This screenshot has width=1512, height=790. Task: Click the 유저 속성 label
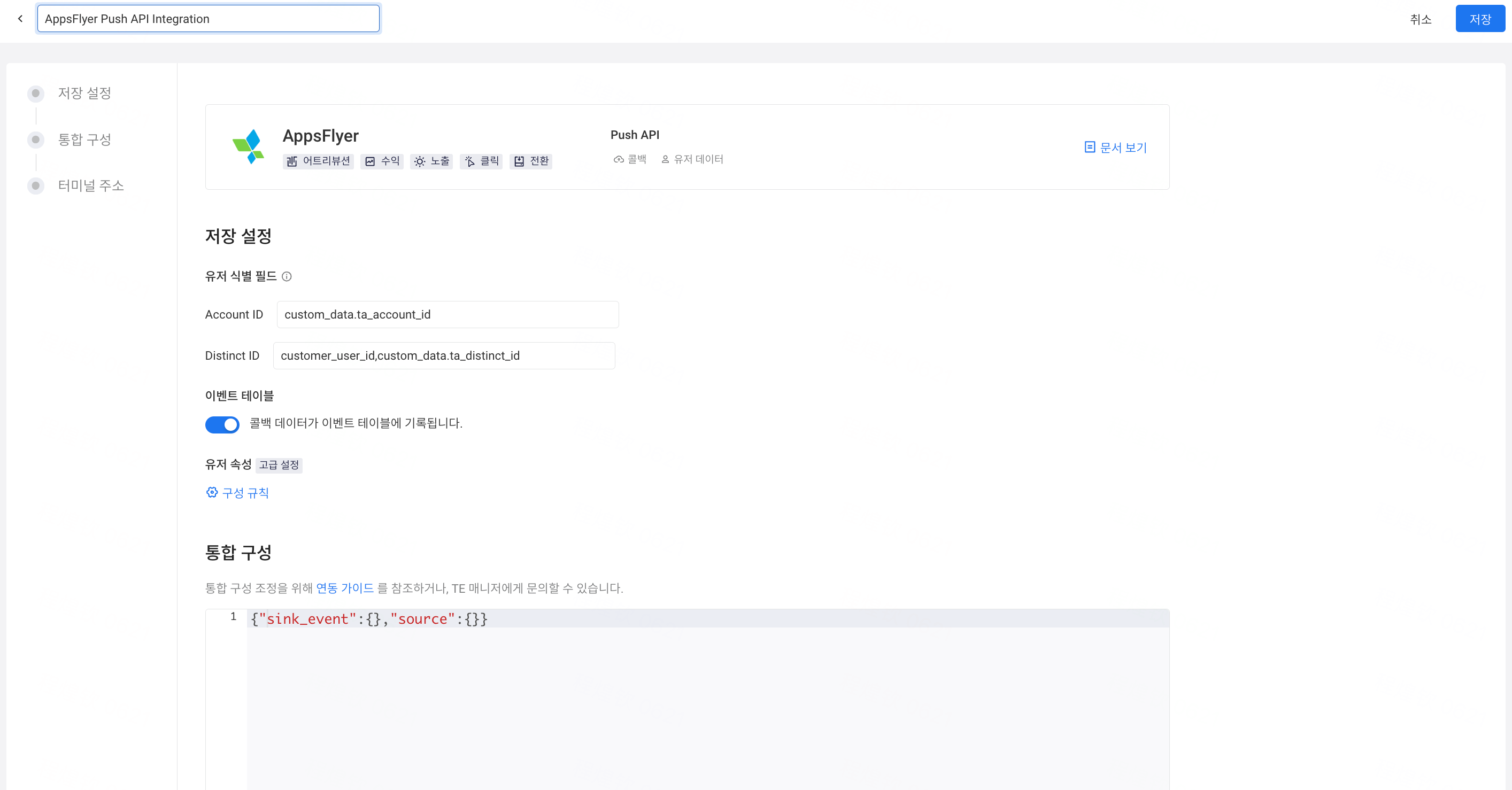(x=228, y=465)
